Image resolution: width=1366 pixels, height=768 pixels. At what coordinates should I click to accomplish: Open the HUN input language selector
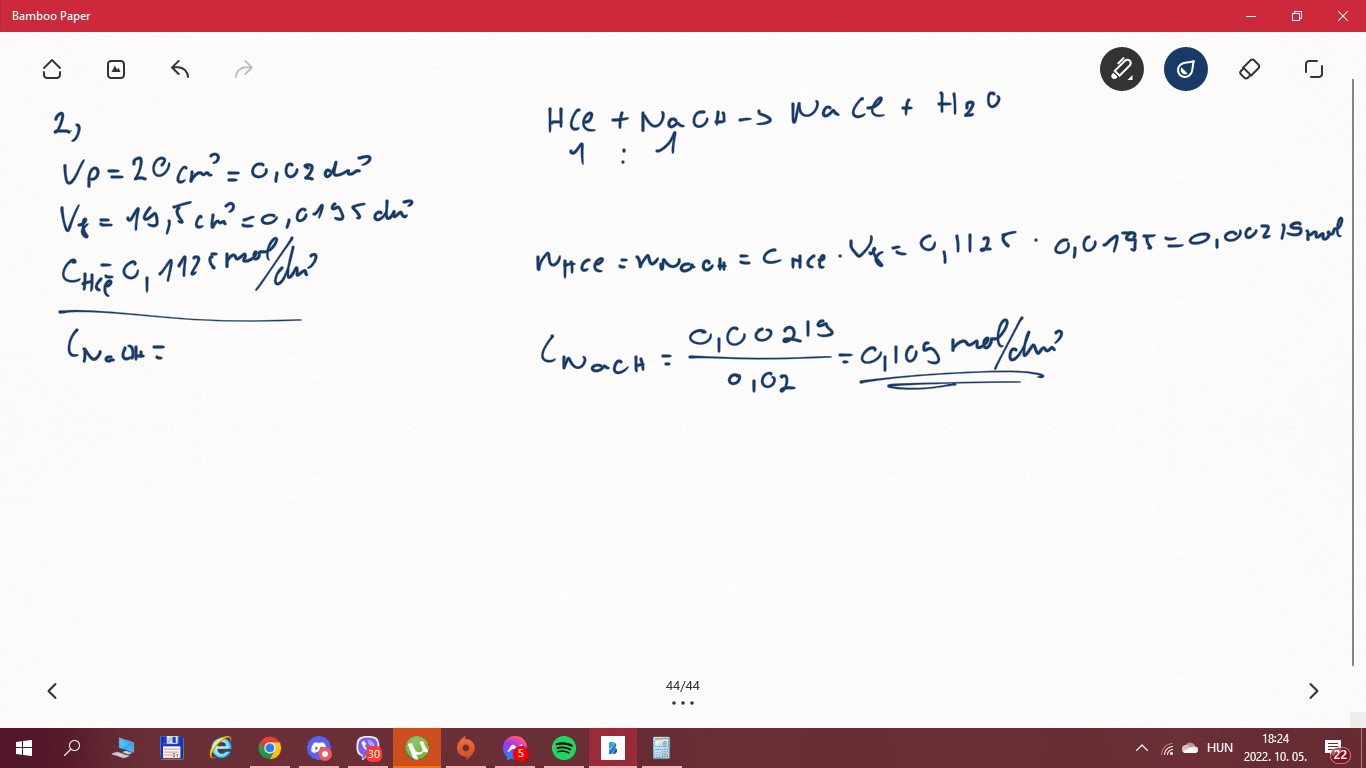[1219, 748]
